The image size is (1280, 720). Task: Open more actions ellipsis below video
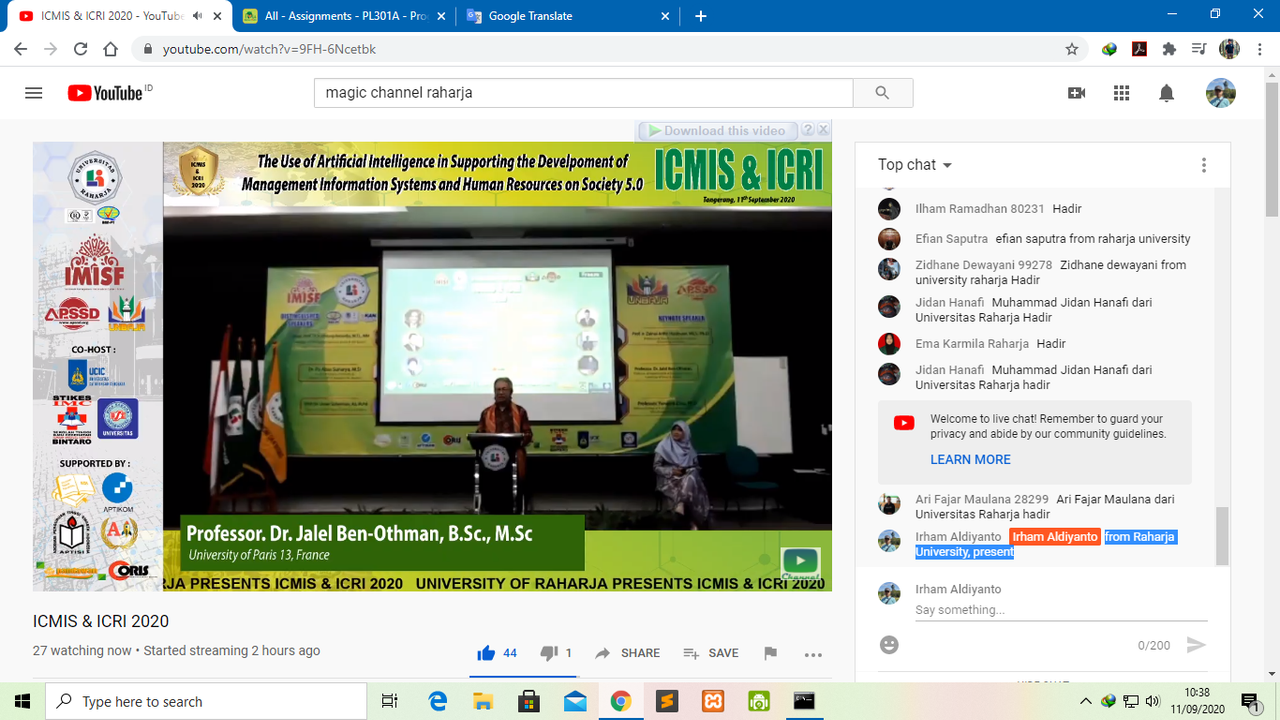click(x=813, y=654)
